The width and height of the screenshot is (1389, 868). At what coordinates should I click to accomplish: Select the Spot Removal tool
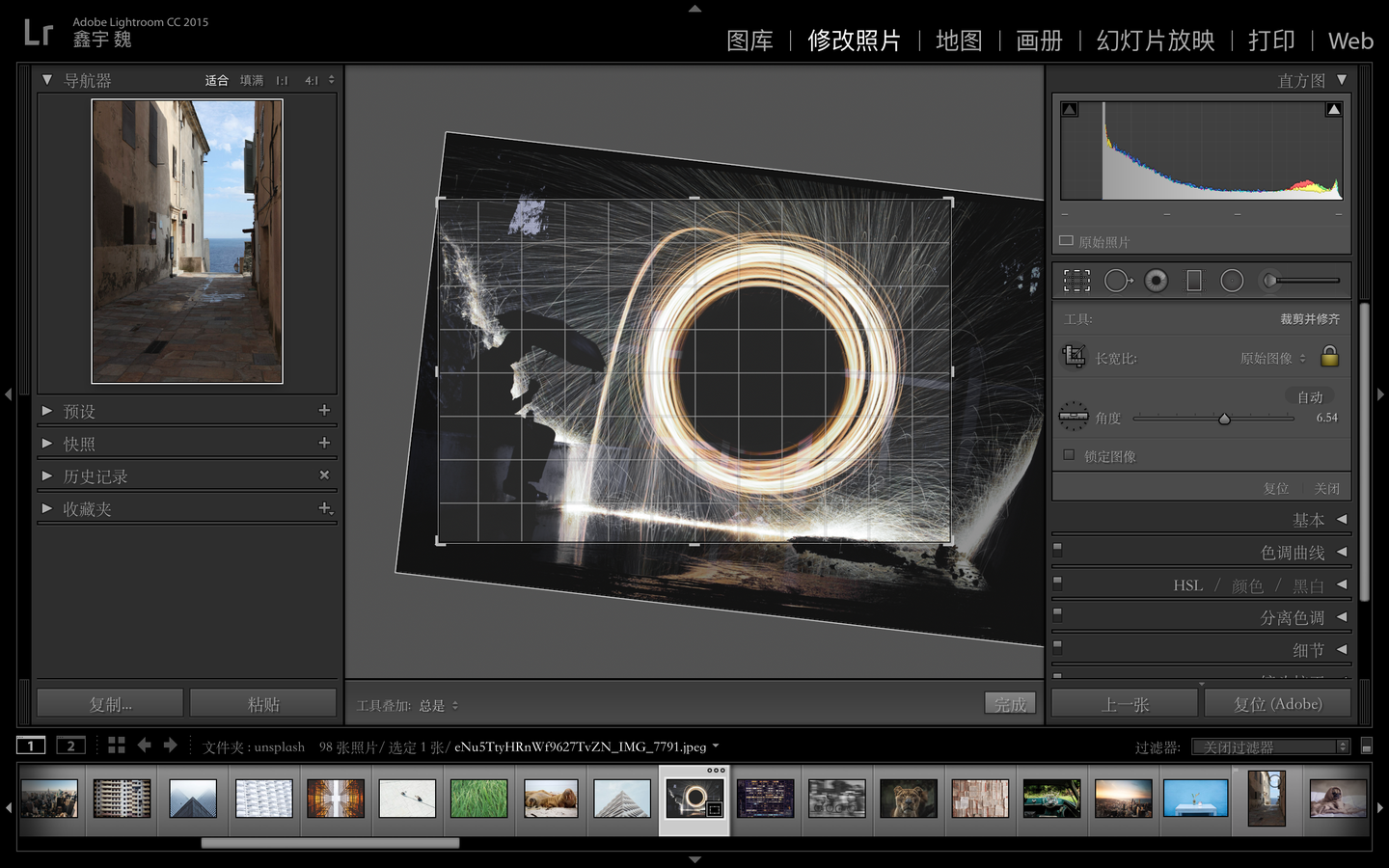point(1118,281)
